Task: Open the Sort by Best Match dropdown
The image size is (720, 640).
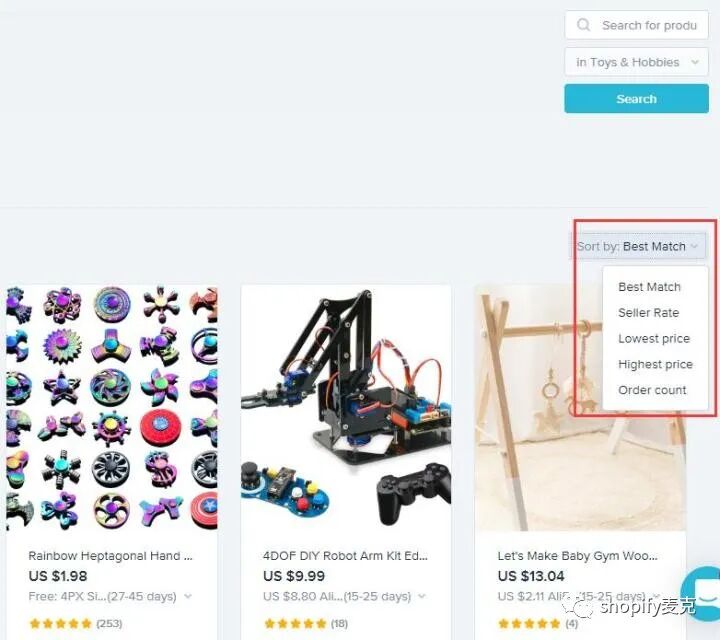Action: [x=638, y=247]
